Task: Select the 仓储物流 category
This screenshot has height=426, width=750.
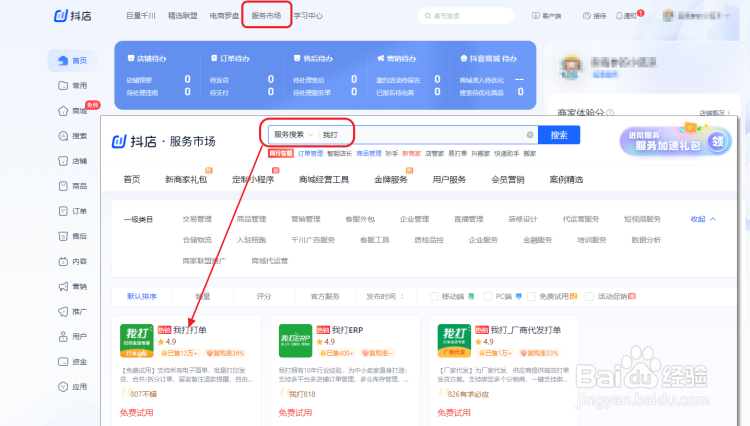Action: coord(197,240)
